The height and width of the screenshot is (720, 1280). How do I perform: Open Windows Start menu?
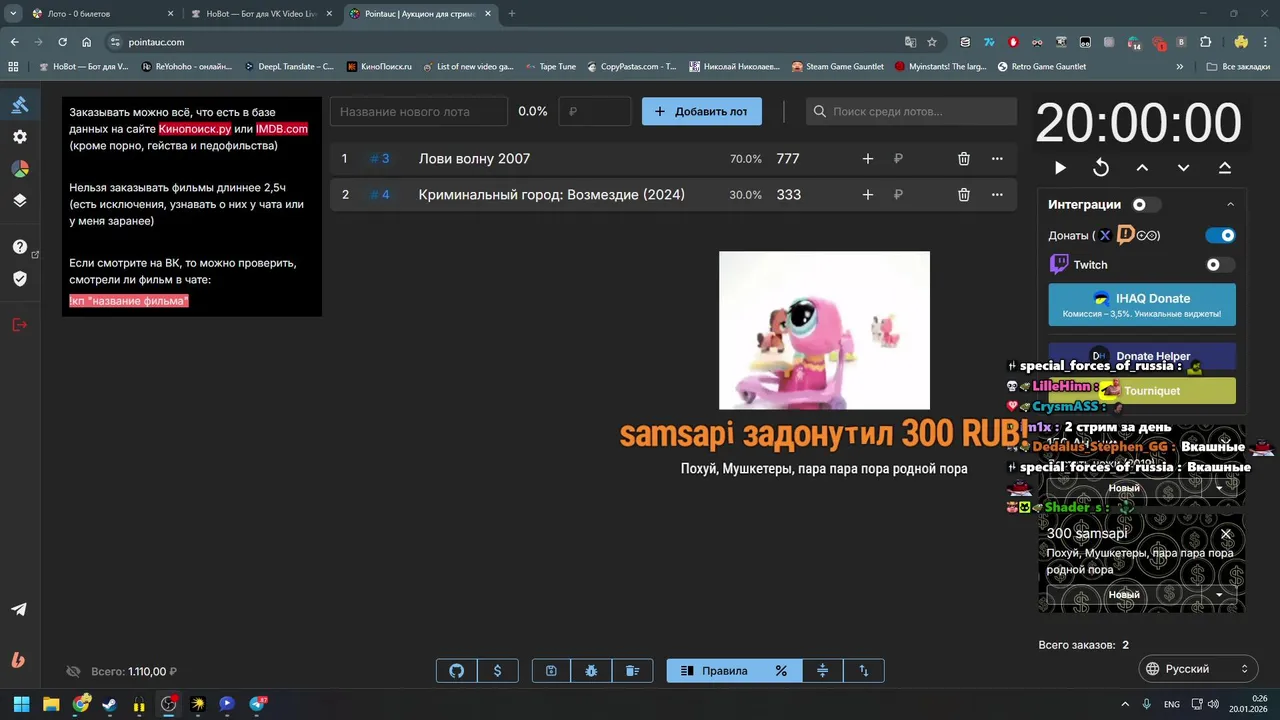pos(21,704)
